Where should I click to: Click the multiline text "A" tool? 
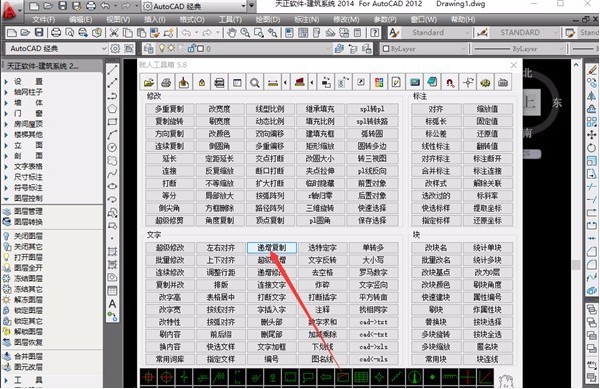[x=112, y=304]
